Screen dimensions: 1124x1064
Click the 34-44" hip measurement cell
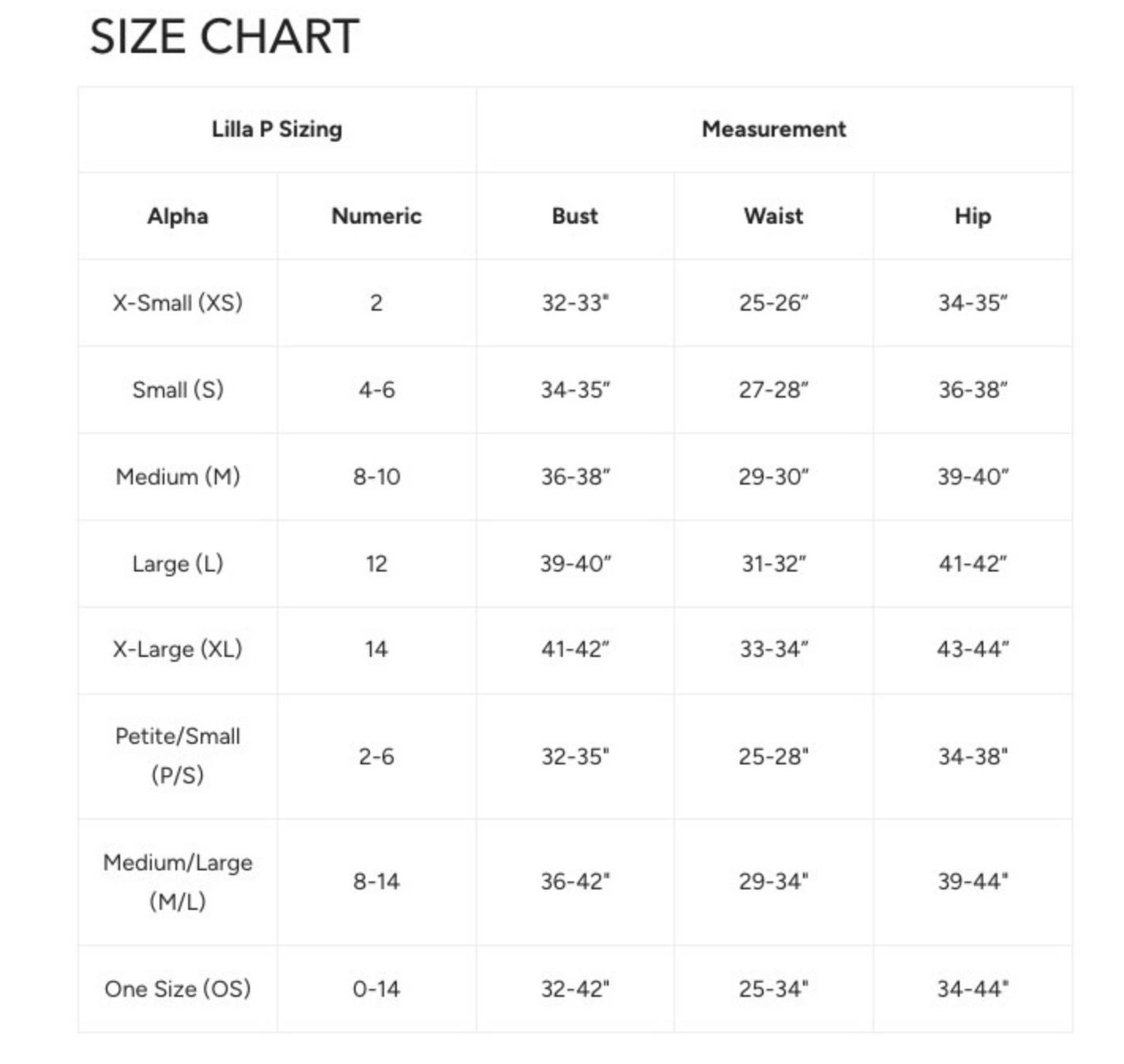tap(972, 989)
